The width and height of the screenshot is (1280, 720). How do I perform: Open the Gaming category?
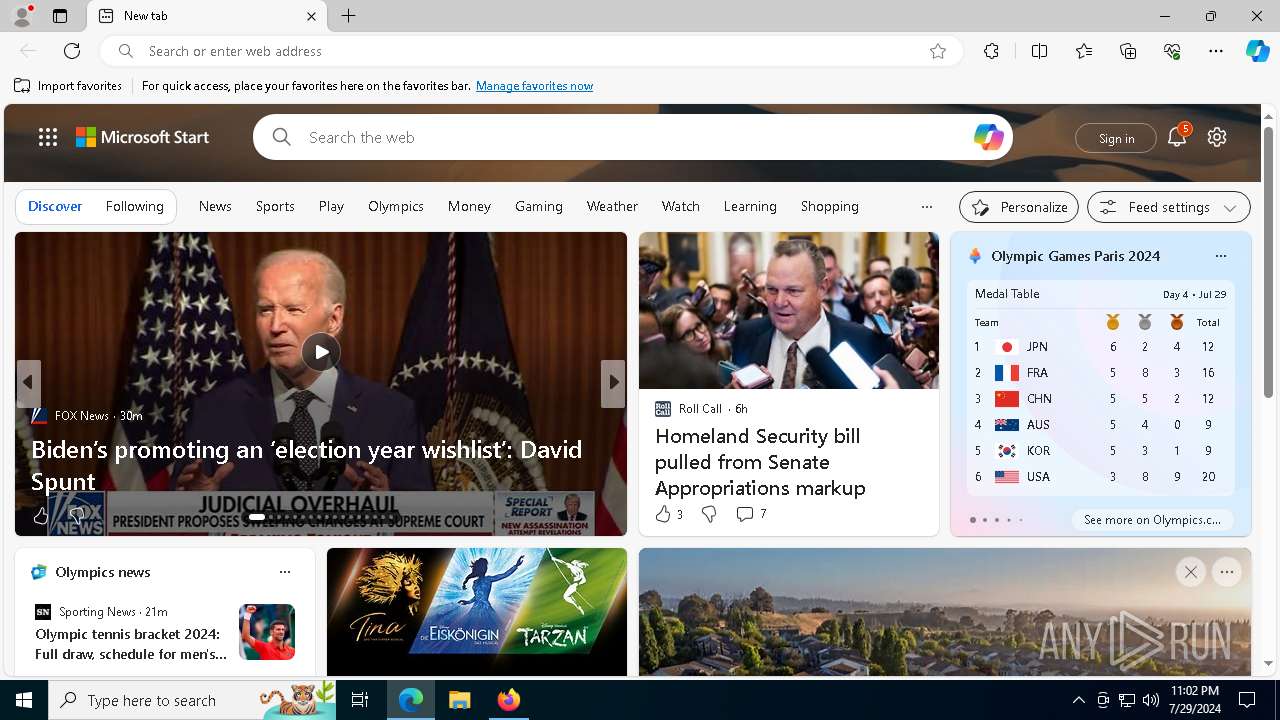tap(539, 206)
